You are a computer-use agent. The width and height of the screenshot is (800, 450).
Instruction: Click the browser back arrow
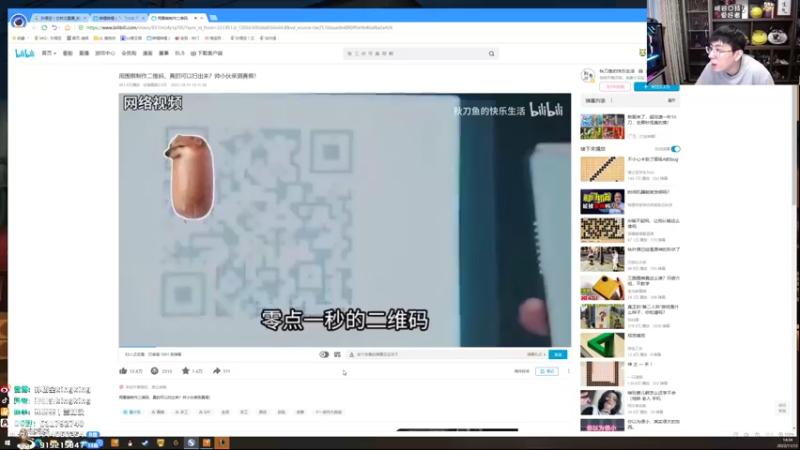[34, 28]
